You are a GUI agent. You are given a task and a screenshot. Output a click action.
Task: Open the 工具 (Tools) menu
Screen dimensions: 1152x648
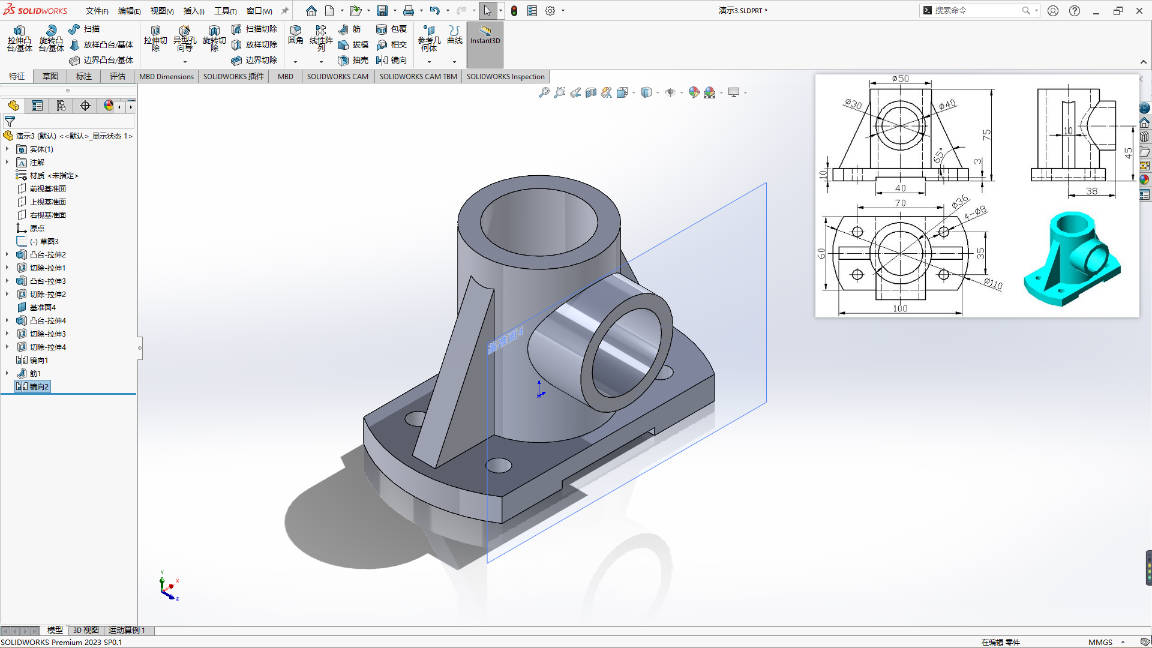tap(226, 11)
